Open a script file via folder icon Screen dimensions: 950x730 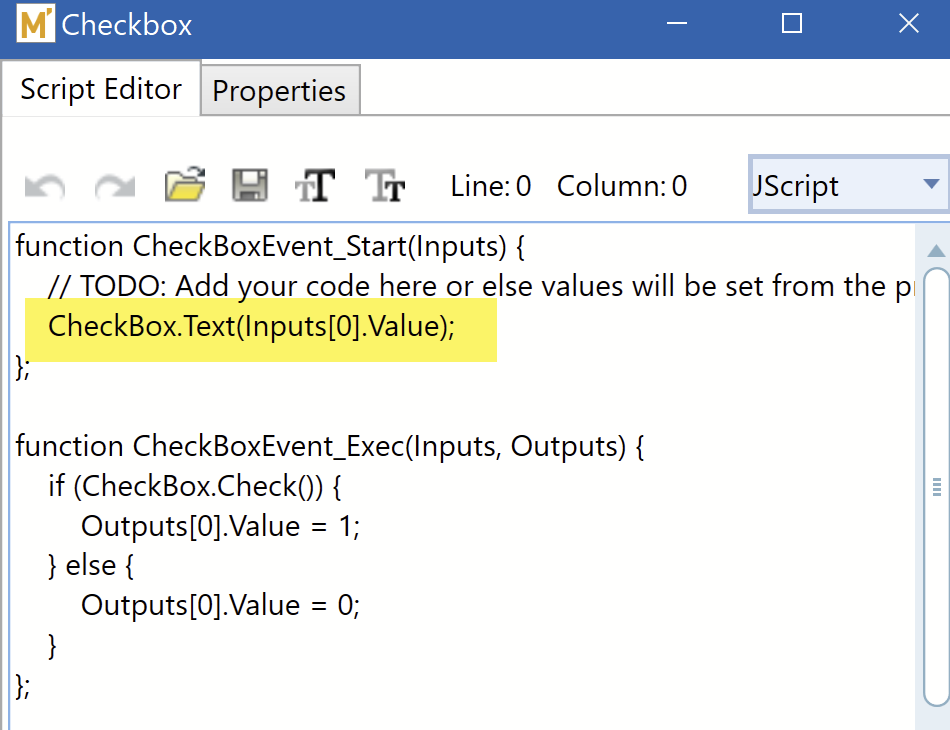click(x=185, y=185)
